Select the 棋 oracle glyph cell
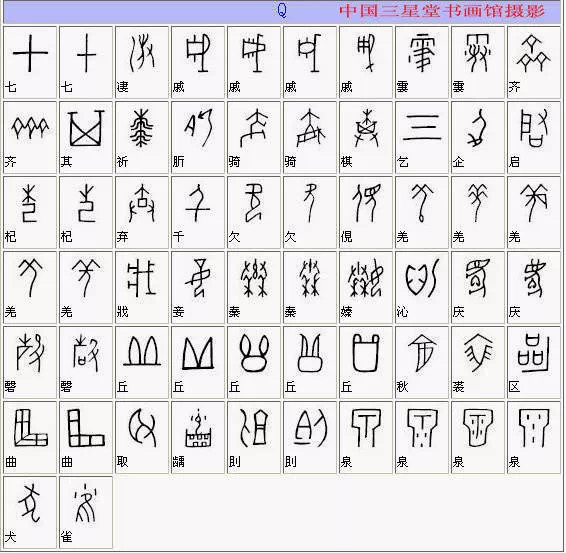This screenshot has height=553, width=566. (x=366, y=138)
